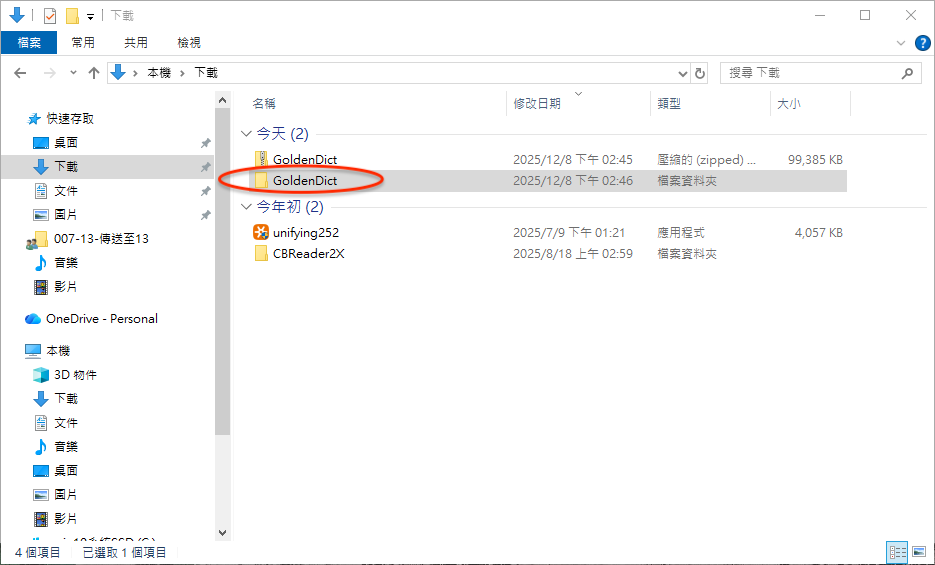The width and height of the screenshot is (935, 565).
Task: Click the Help question mark icon
Action: (923, 43)
